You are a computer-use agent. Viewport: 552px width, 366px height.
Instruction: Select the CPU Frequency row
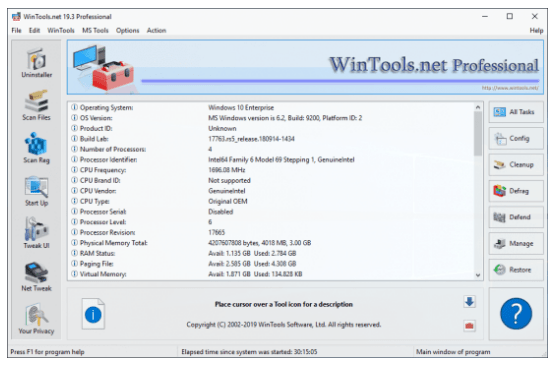[272, 170]
